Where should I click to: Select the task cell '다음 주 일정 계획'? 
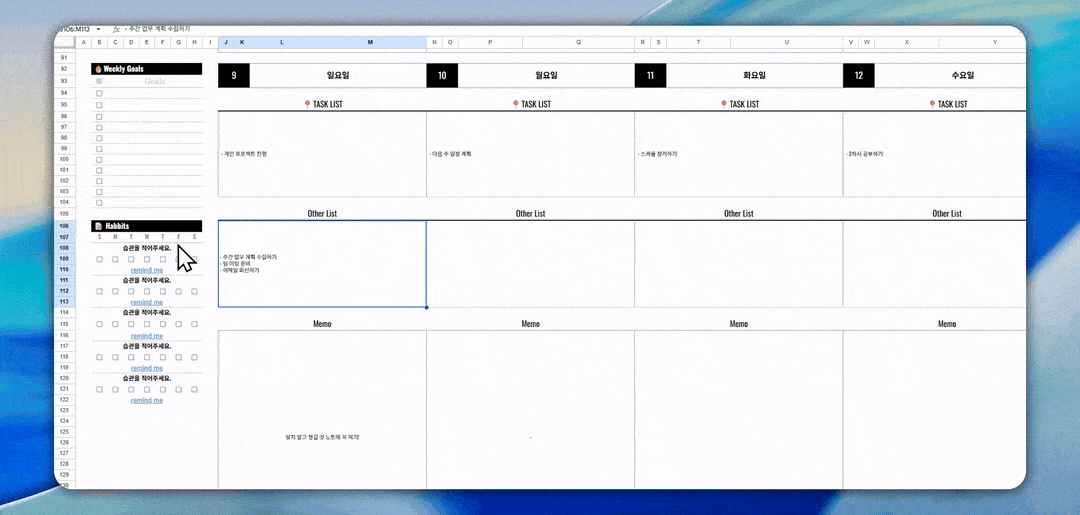pos(530,154)
